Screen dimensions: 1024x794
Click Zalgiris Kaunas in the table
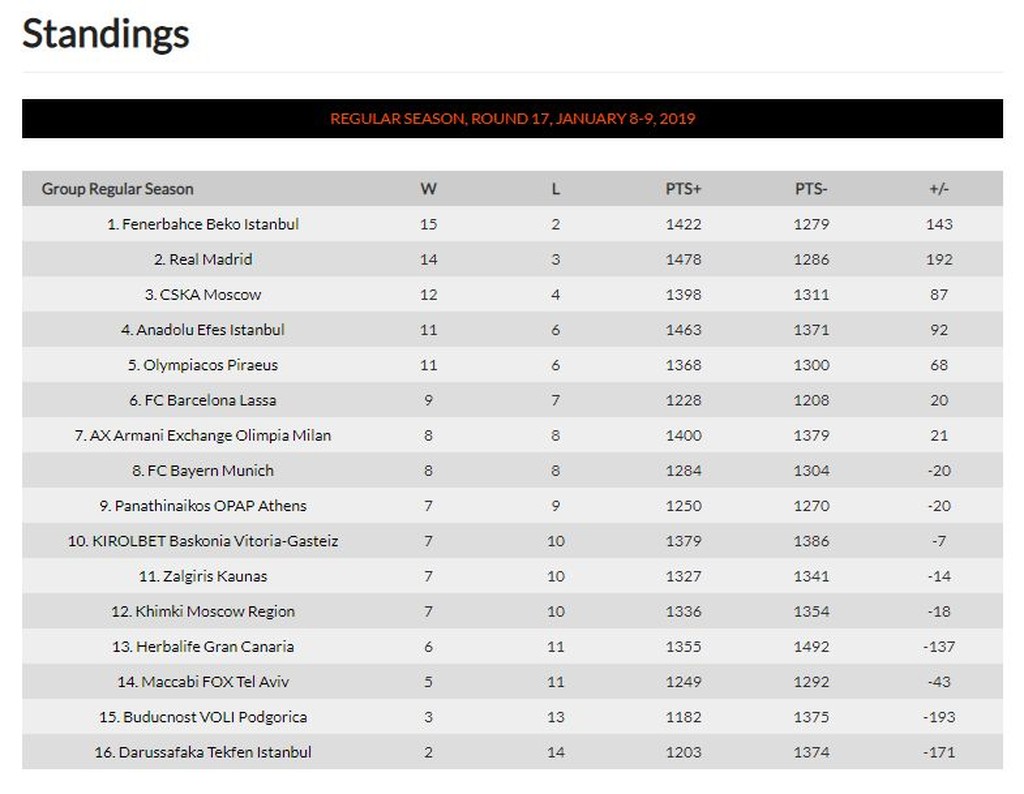[x=211, y=576]
